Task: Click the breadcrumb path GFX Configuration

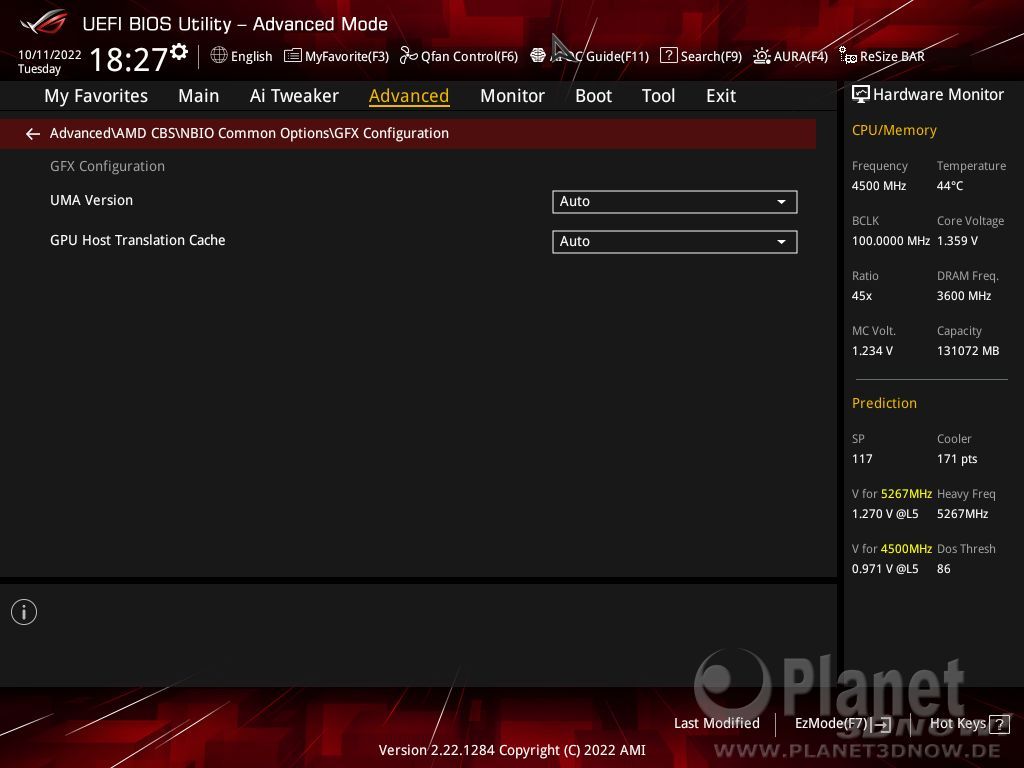Action: point(249,133)
